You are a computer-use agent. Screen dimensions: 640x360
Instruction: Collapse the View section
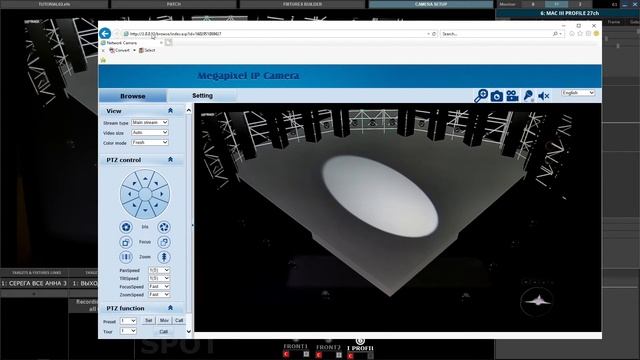(x=170, y=111)
